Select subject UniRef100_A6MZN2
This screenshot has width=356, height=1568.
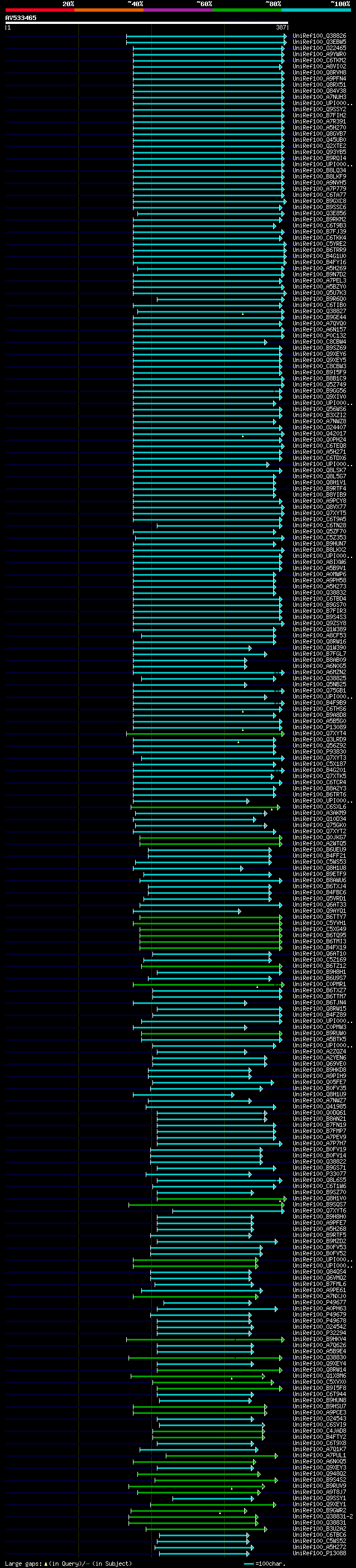pyautogui.click(x=319, y=672)
